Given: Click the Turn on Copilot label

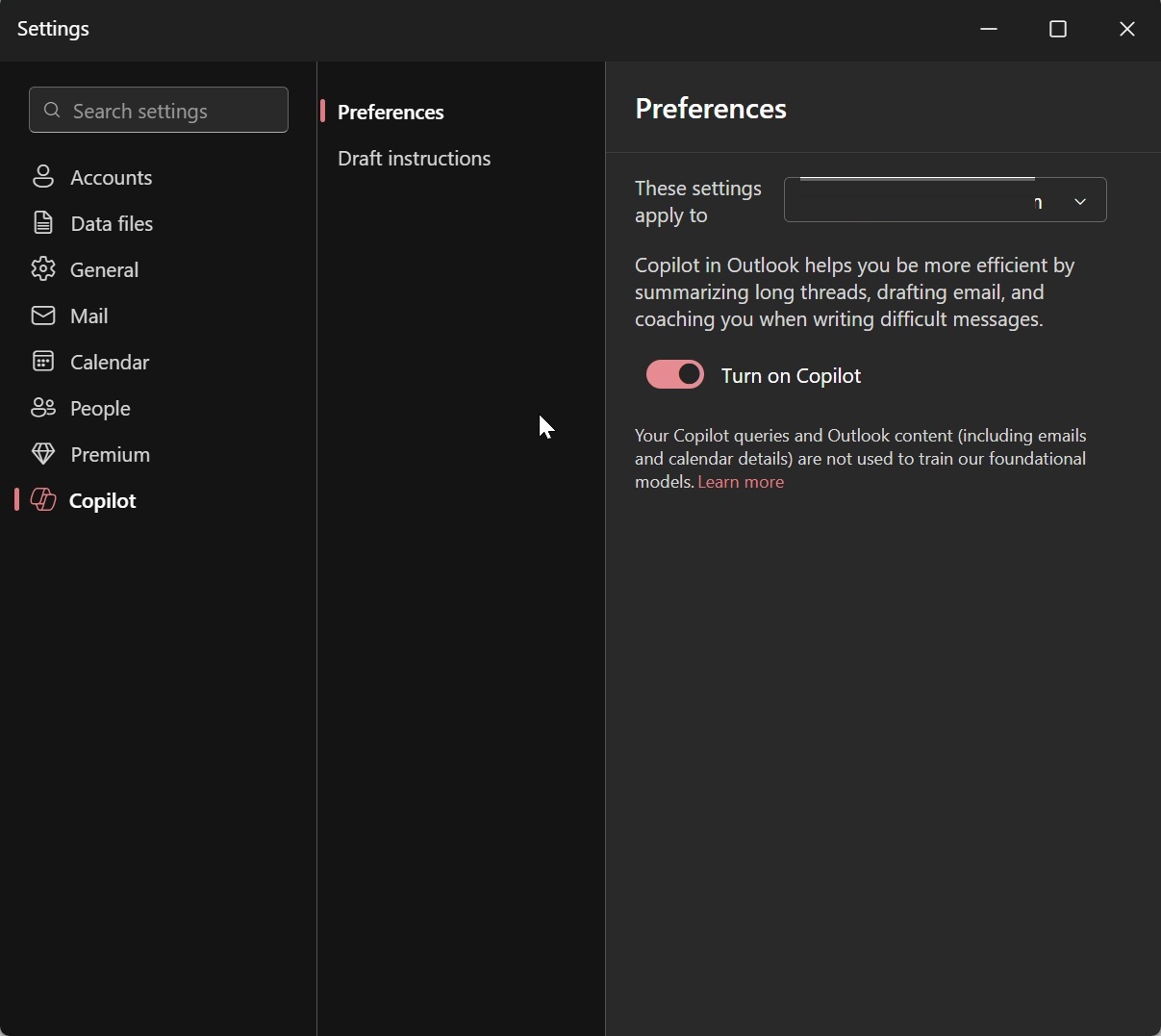Looking at the screenshot, I should coord(792,376).
